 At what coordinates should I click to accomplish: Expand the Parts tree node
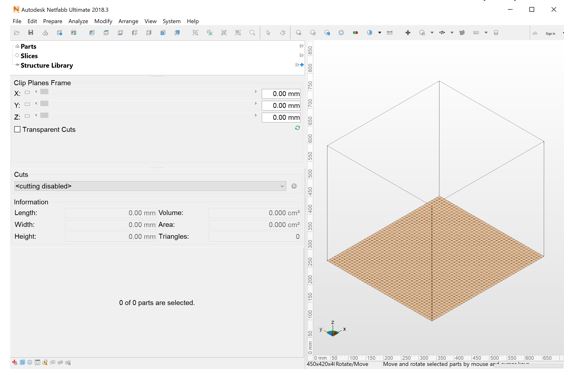[x=17, y=46]
